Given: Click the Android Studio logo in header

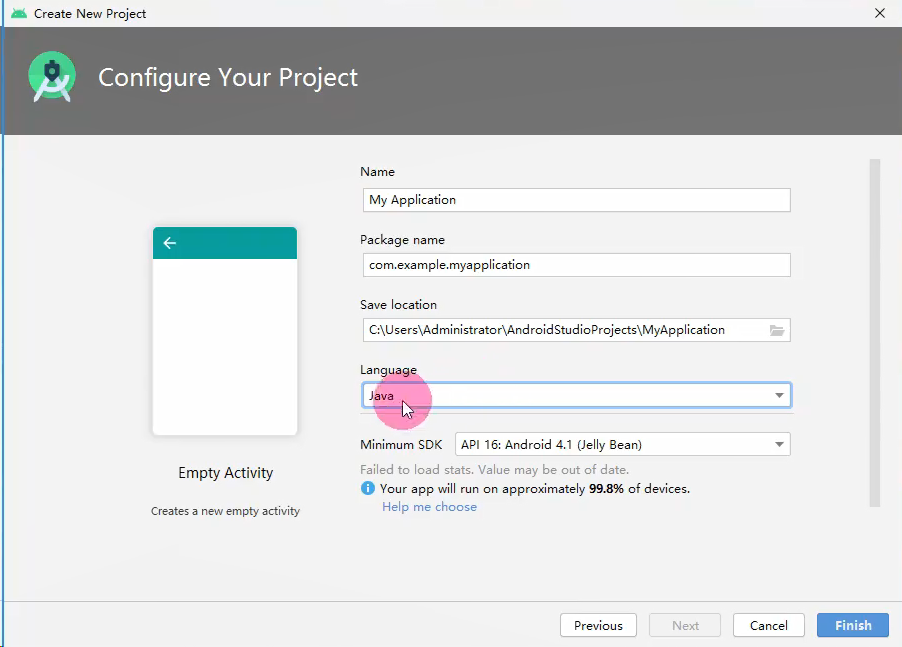Looking at the screenshot, I should [x=52, y=76].
